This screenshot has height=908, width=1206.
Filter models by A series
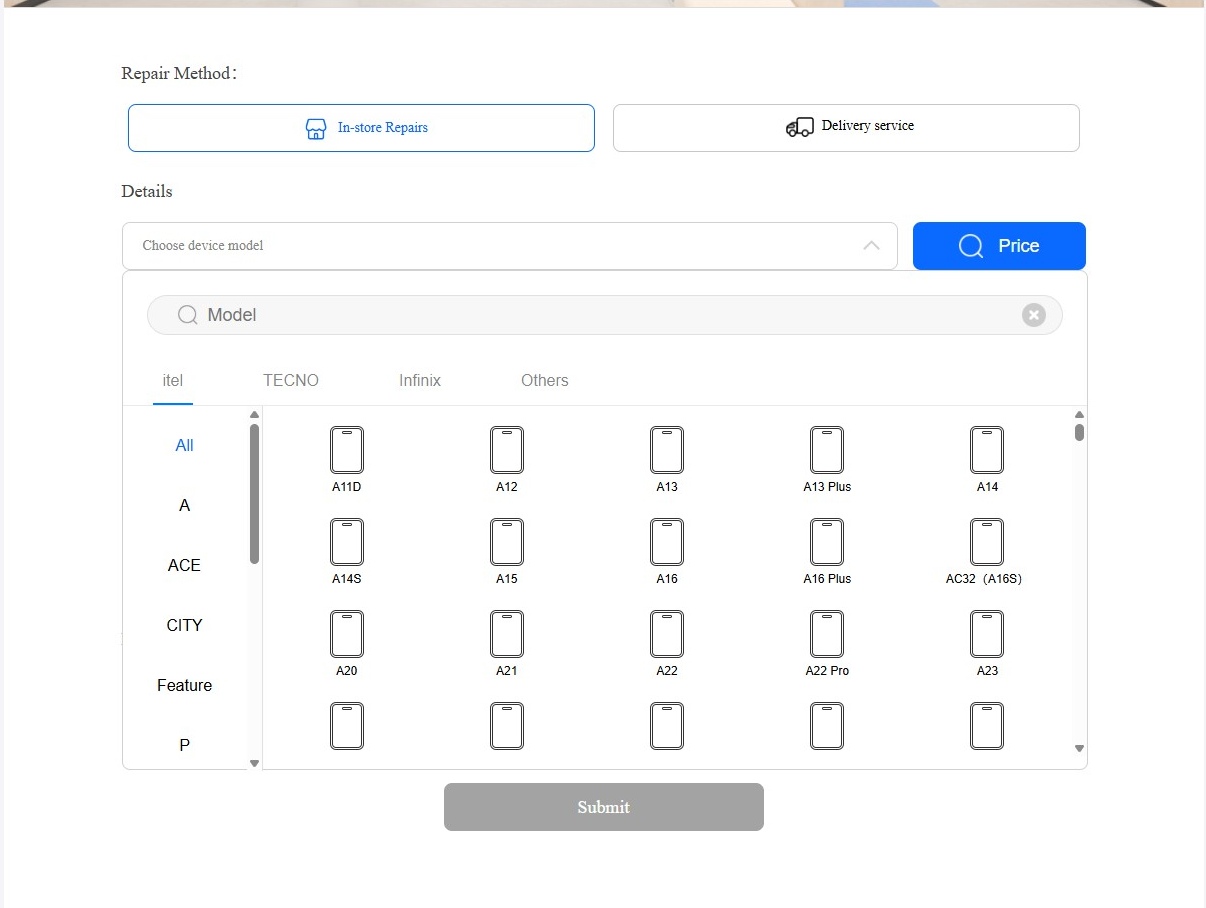[185, 506]
